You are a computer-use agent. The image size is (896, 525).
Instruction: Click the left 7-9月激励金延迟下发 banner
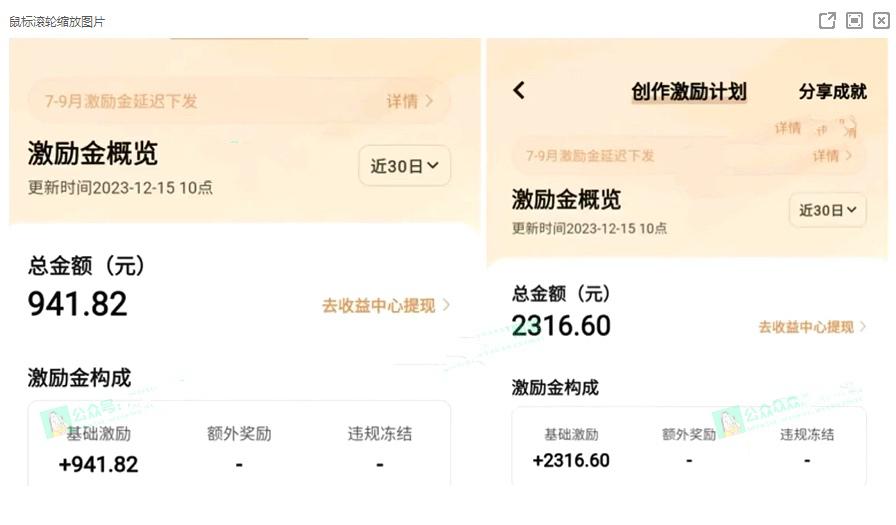[x=239, y=101]
